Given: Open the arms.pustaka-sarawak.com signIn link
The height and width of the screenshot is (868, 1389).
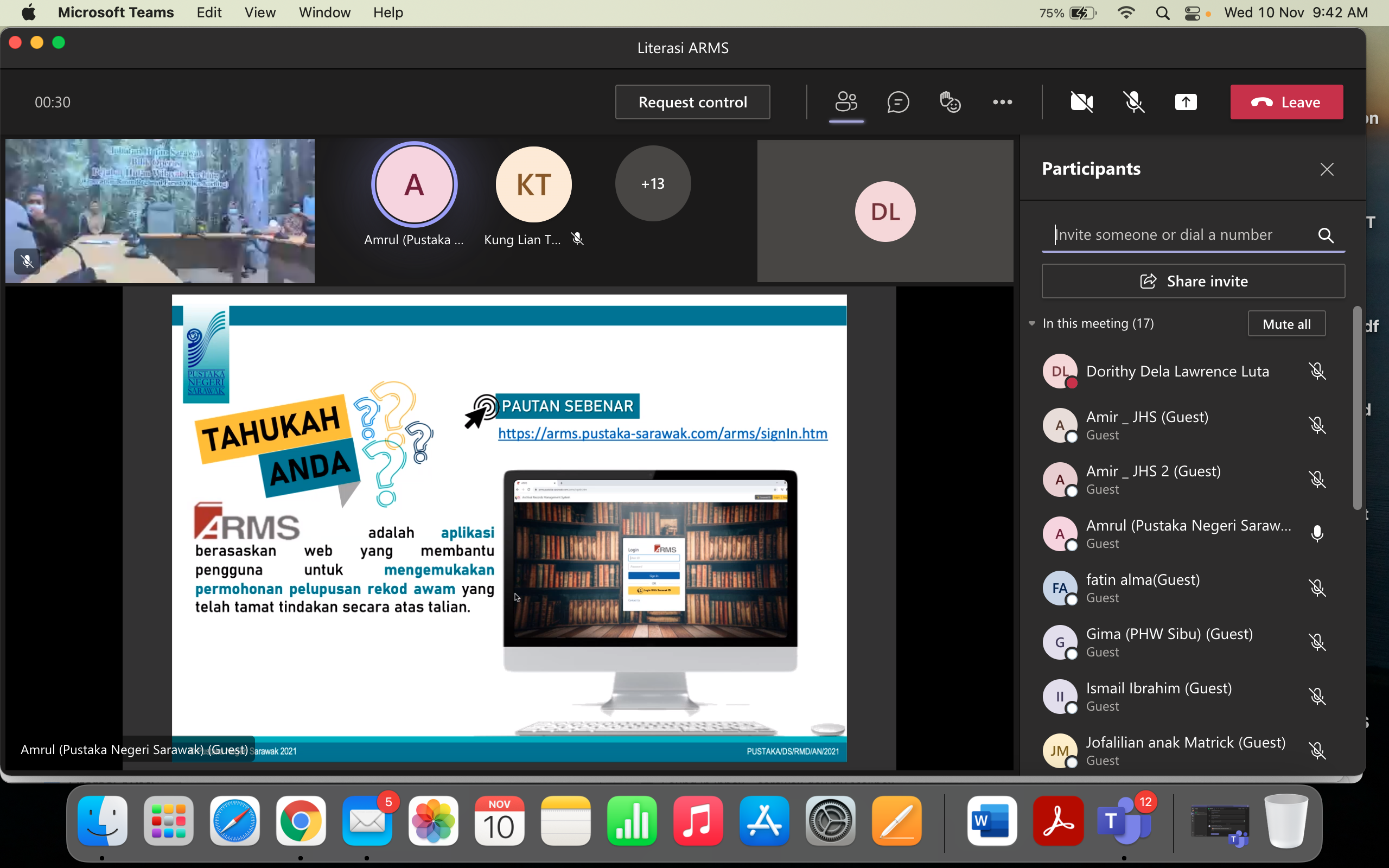Looking at the screenshot, I should [662, 433].
